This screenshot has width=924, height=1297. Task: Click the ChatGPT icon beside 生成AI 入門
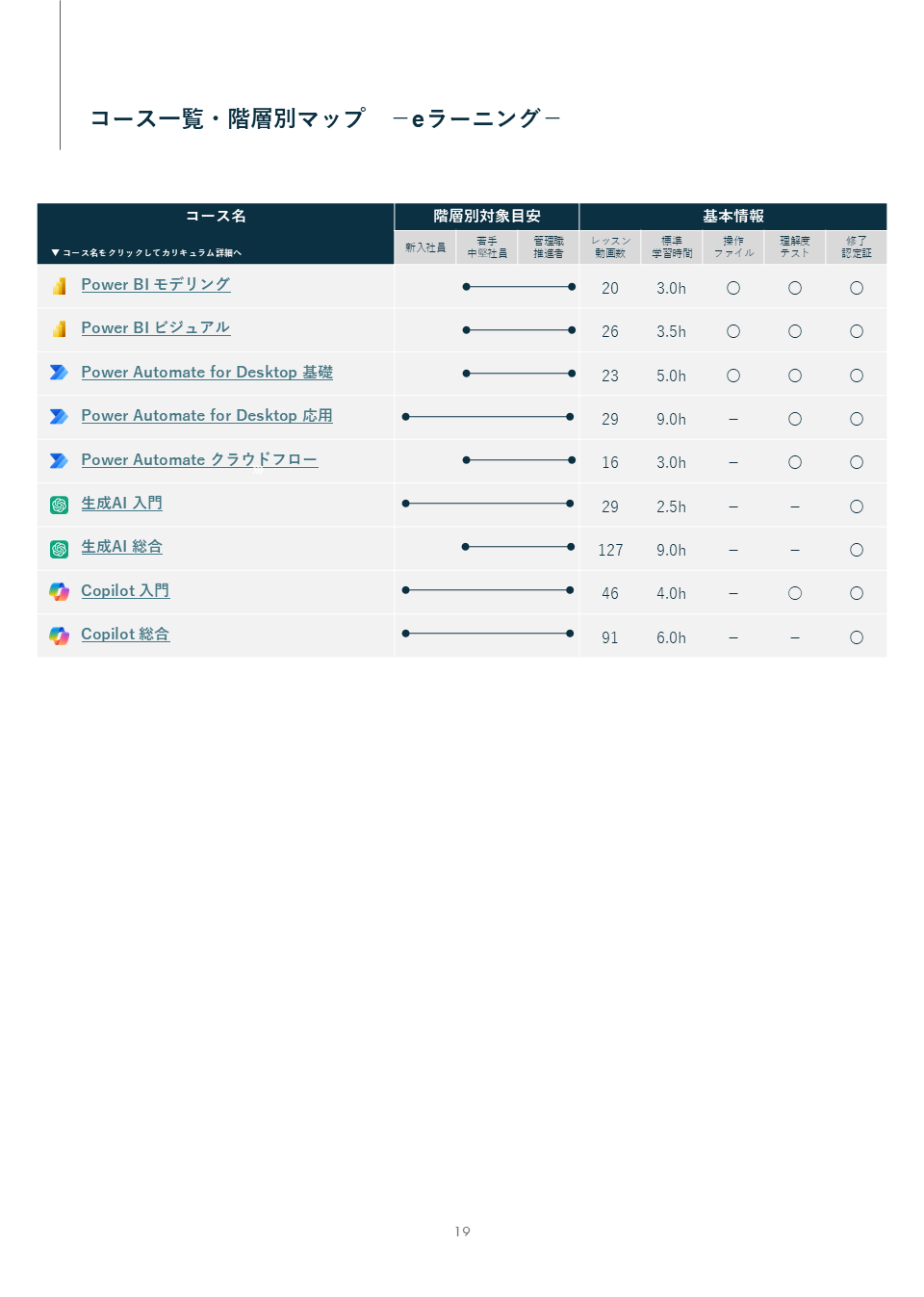[59, 504]
